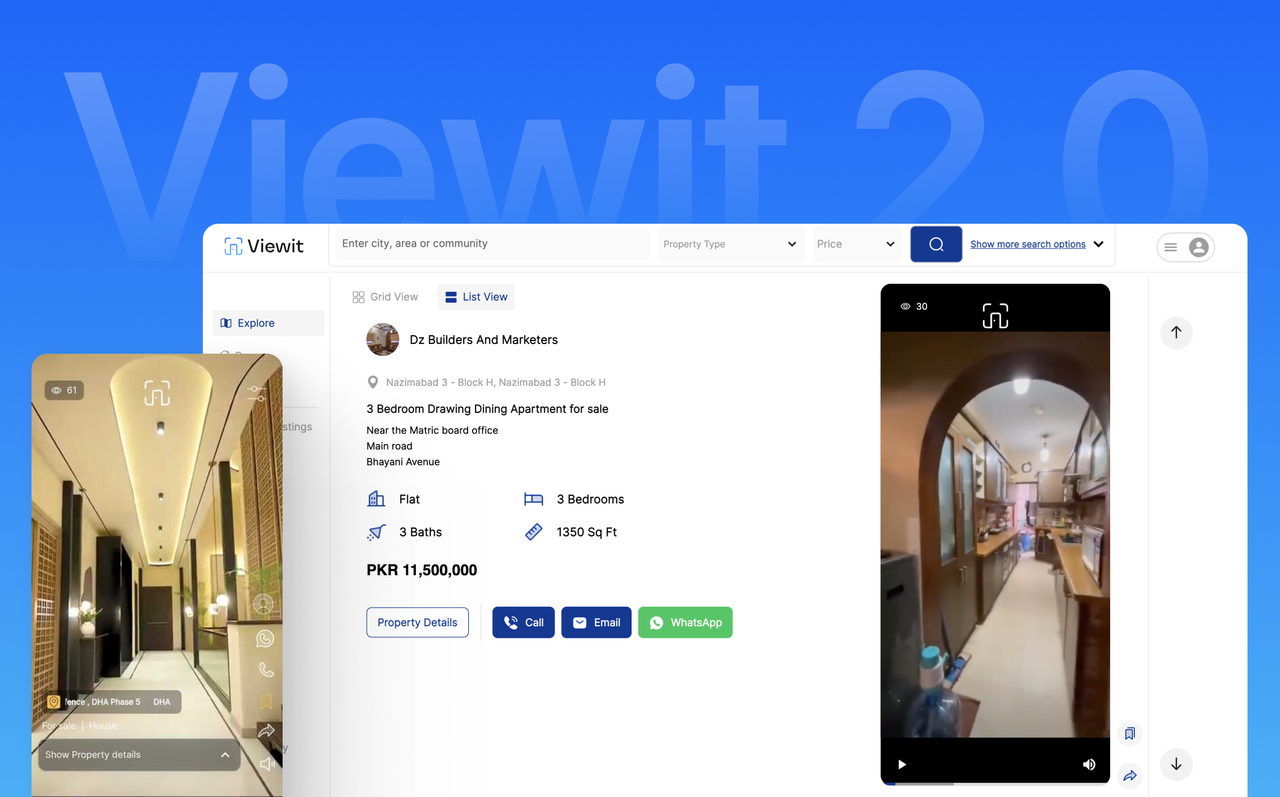Click the city, area or community field
This screenshot has width=1280, height=797.
pyautogui.click(x=492, y=244)
